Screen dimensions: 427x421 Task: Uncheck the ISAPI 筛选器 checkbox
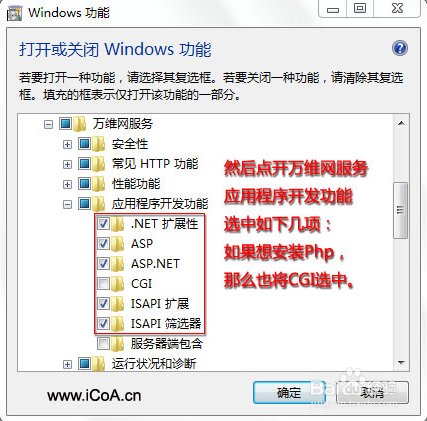[x=103, y=323]
